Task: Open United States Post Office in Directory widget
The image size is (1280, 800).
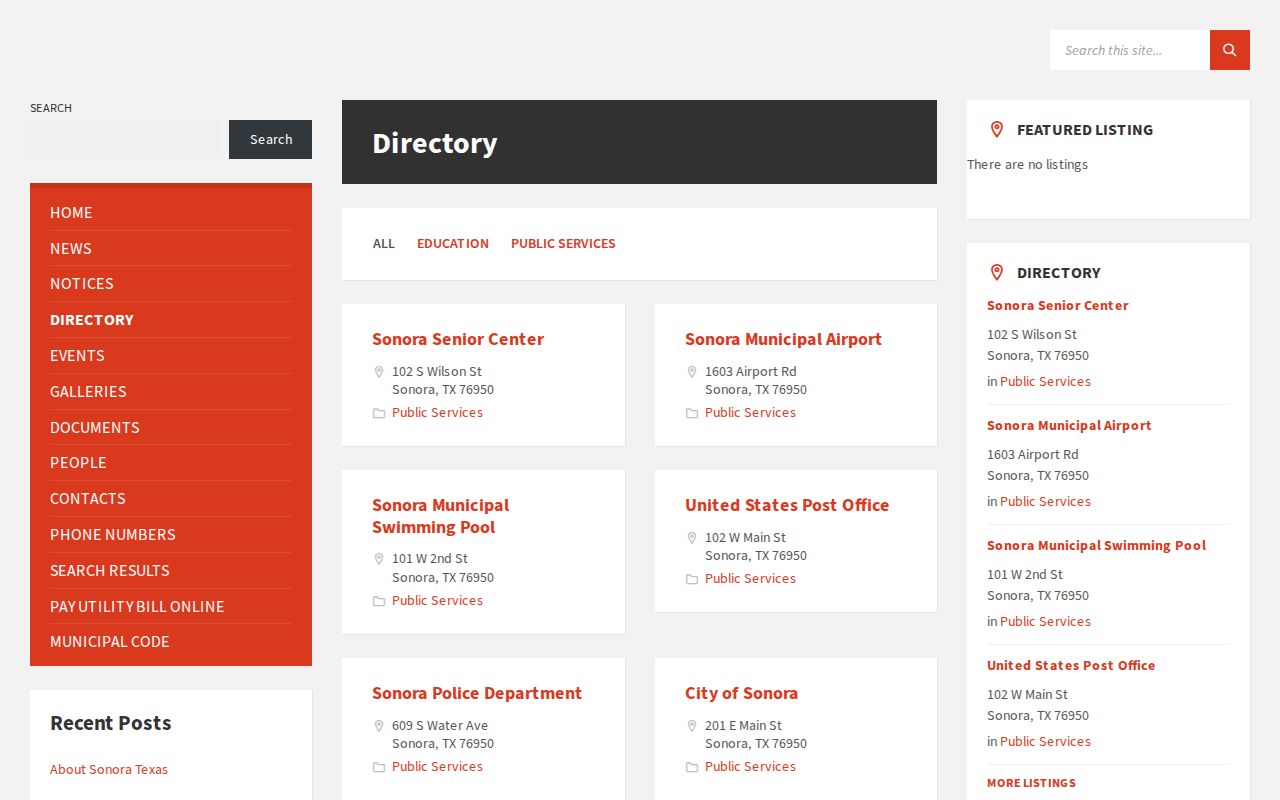Action: coord(1071,665)
